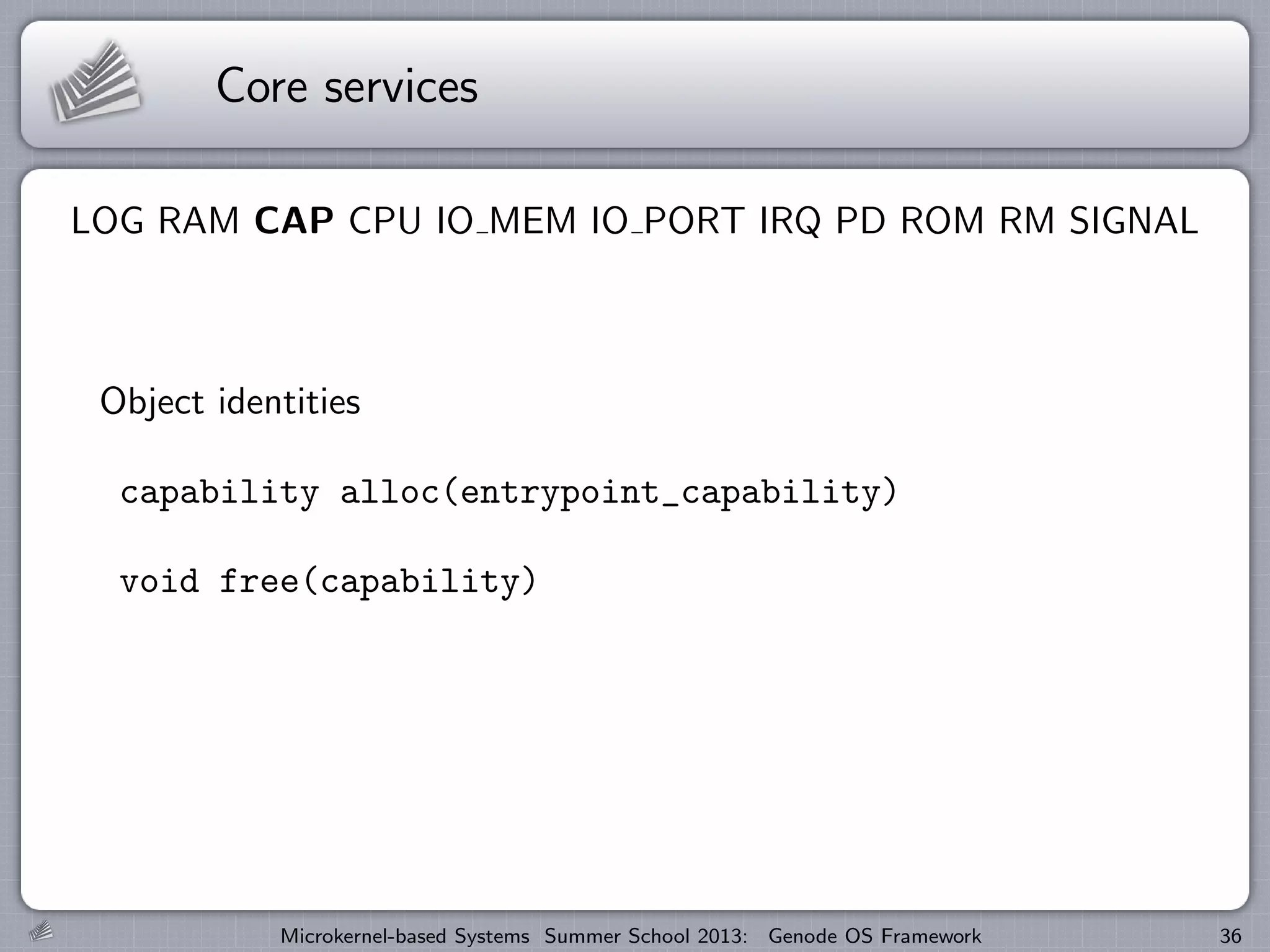This screenshot has width=1270, height=952.
Task: Select the RAM service label
Action: (x=198, y=221)
